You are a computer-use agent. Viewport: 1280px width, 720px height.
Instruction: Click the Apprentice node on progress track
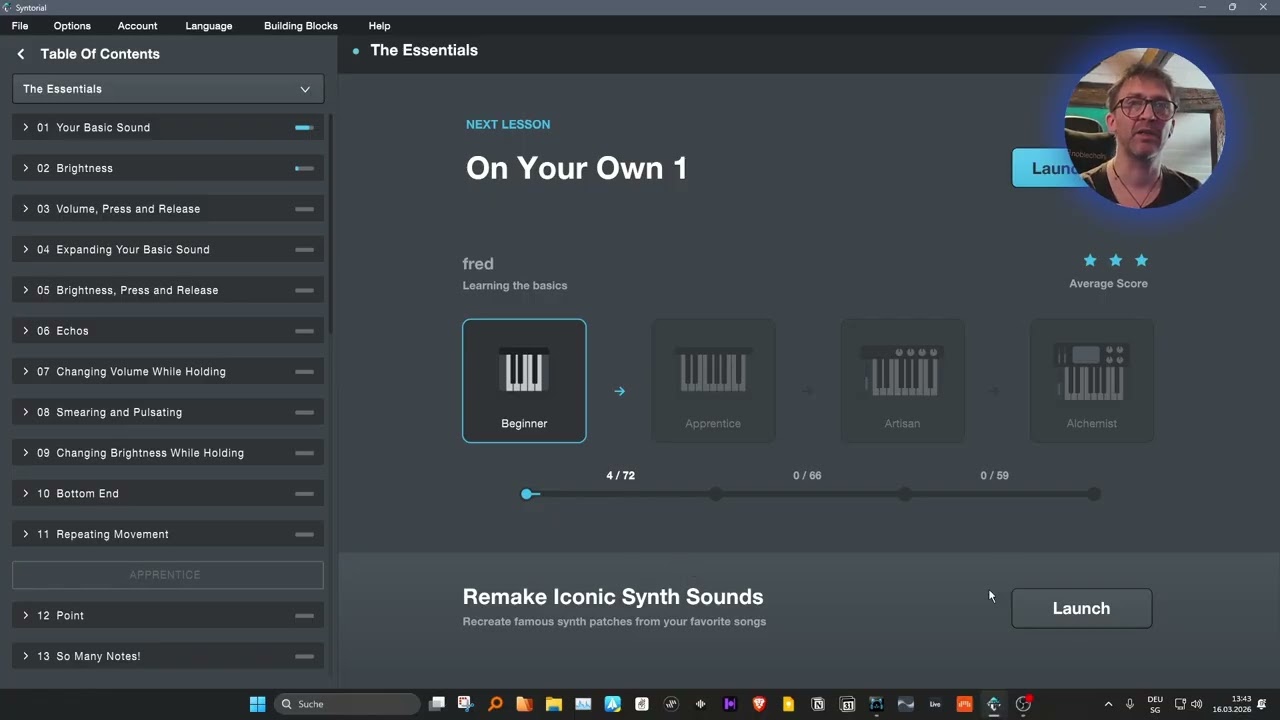(716, 494)
